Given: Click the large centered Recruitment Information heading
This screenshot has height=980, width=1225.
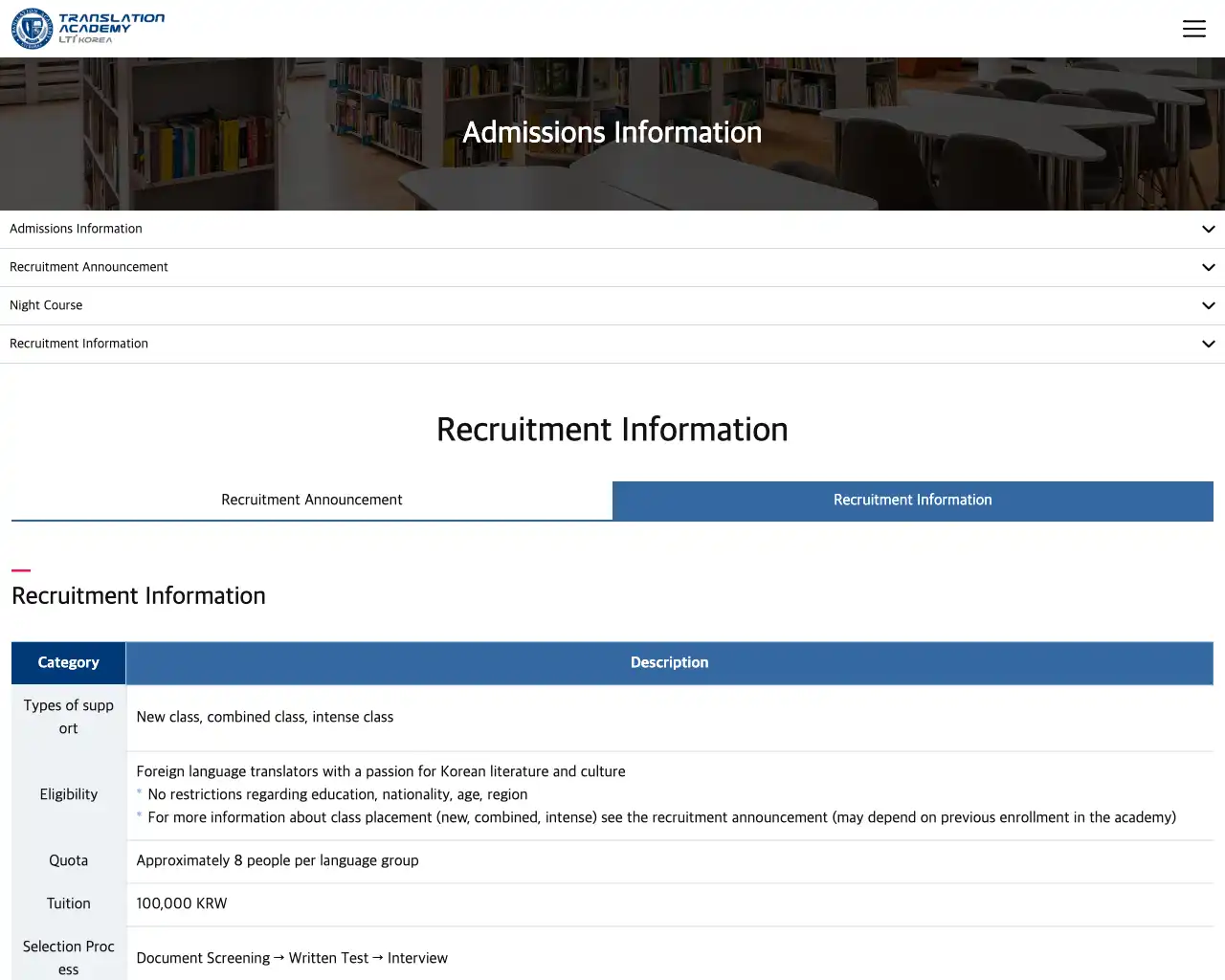Looking at the screenshot, I should point(612,430).
